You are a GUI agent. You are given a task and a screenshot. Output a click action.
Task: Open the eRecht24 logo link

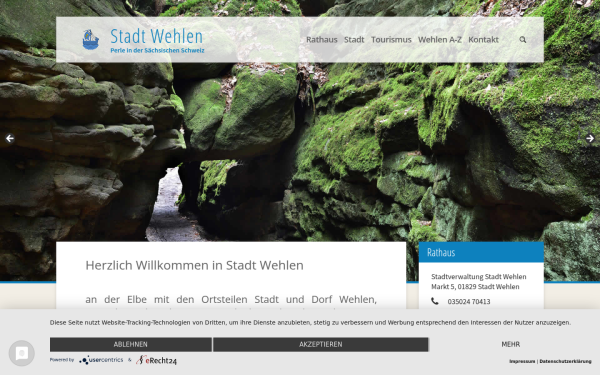[156, 360]
